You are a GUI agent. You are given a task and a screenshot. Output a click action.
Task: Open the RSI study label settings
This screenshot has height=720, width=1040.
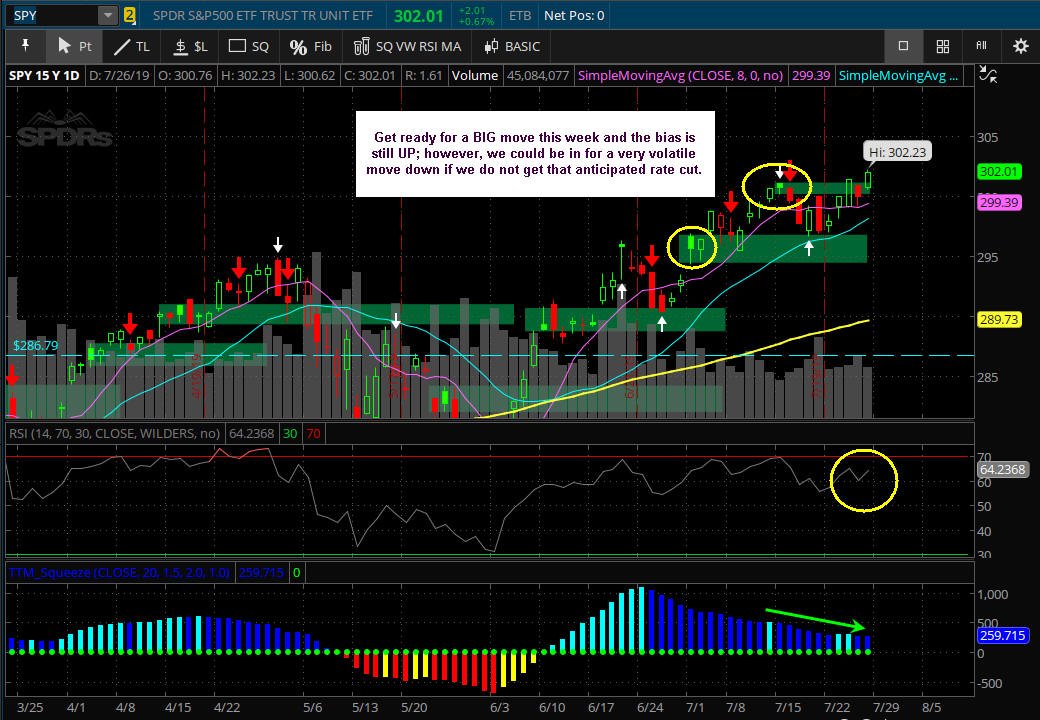[x=113, y=434]
